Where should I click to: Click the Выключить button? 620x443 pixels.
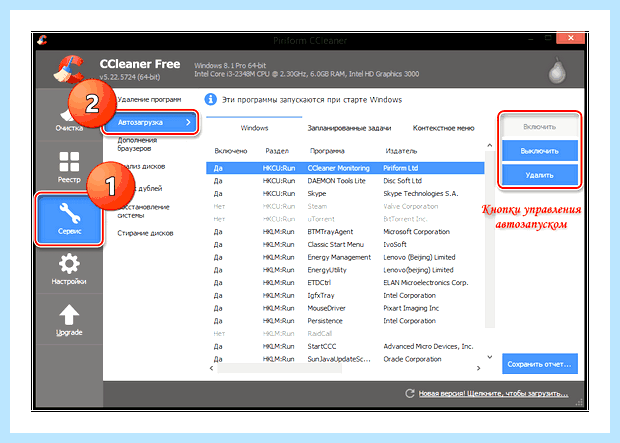[x=540, y=151]
